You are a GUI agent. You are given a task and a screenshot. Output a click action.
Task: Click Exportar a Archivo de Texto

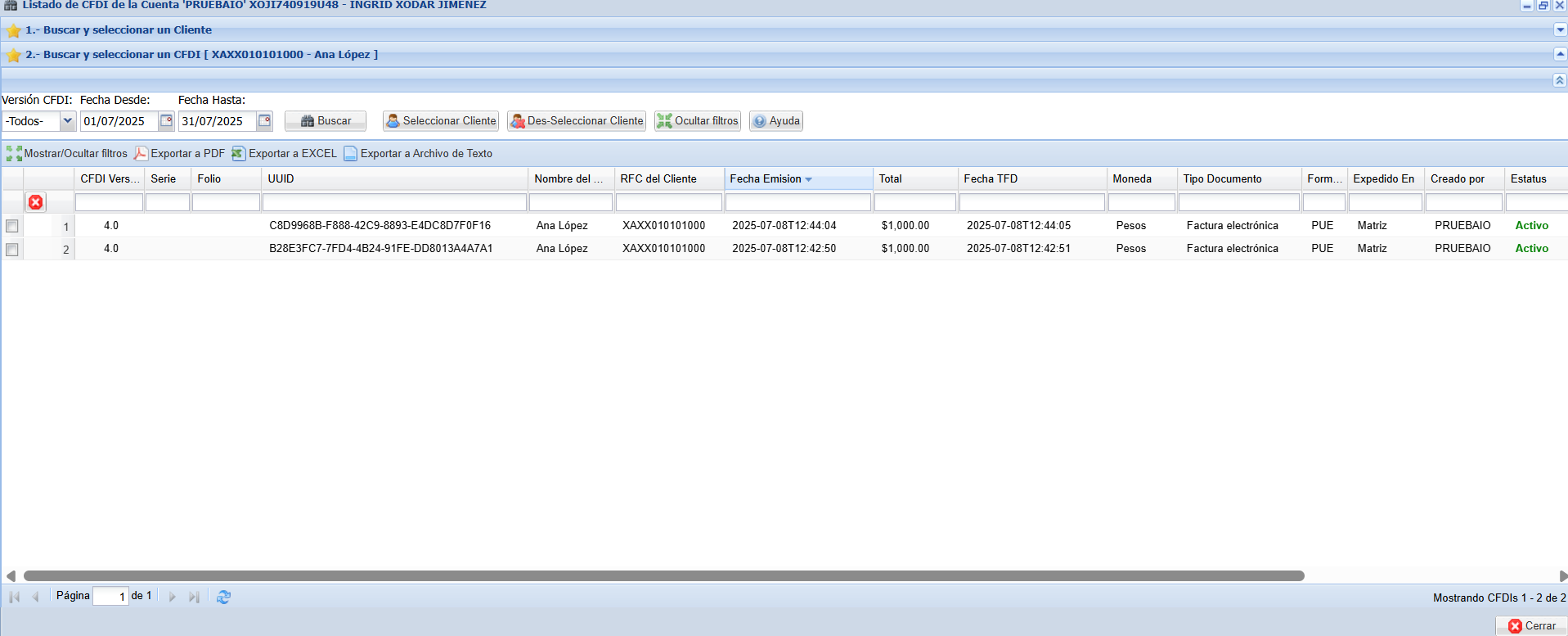point(418,154)
